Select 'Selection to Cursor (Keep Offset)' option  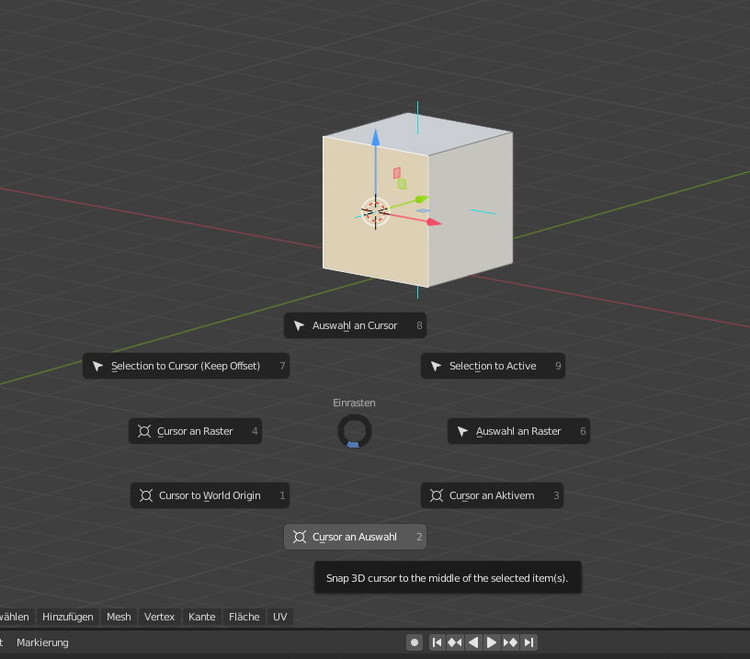point(186,366)
